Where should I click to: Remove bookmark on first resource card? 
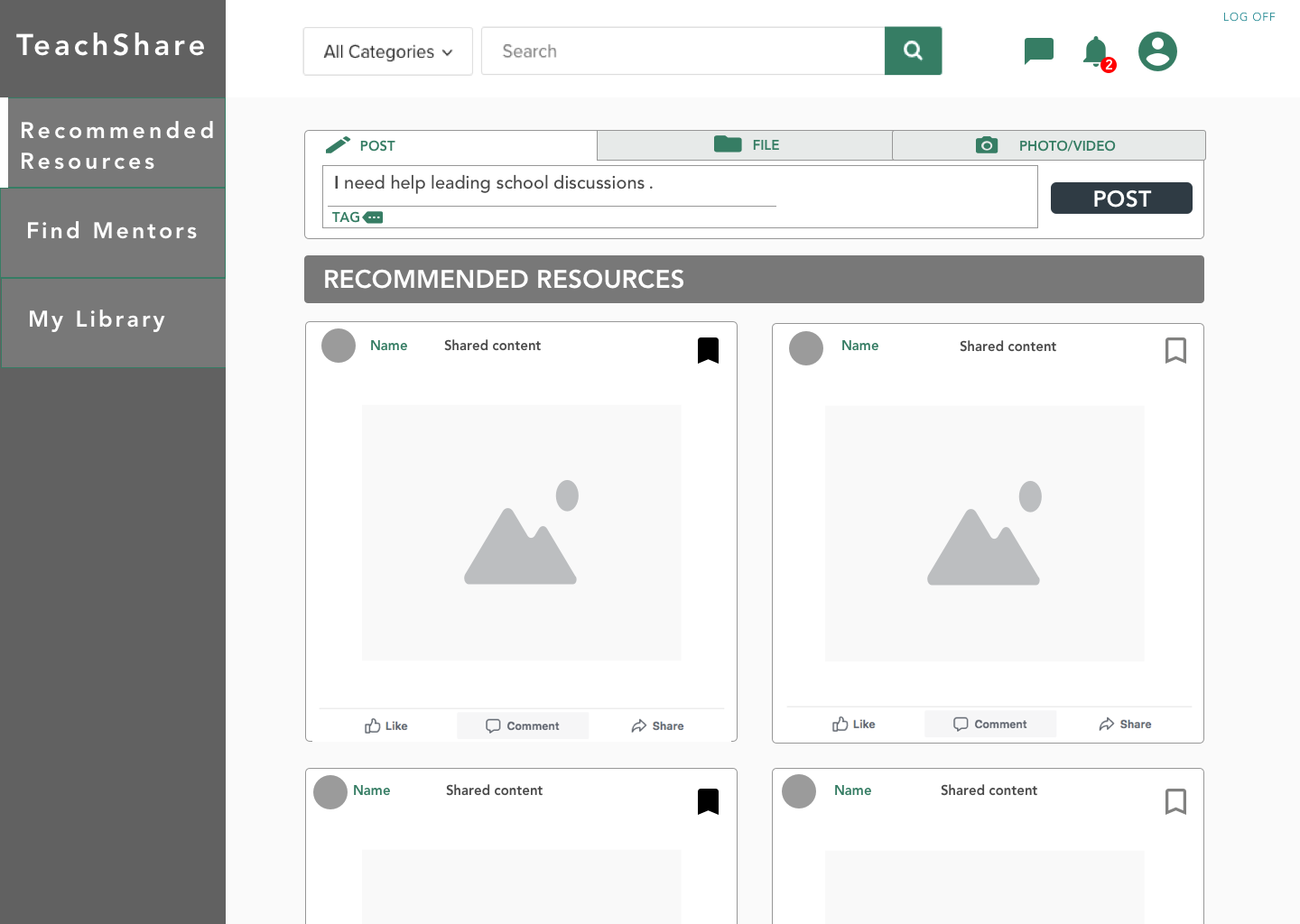708,350
